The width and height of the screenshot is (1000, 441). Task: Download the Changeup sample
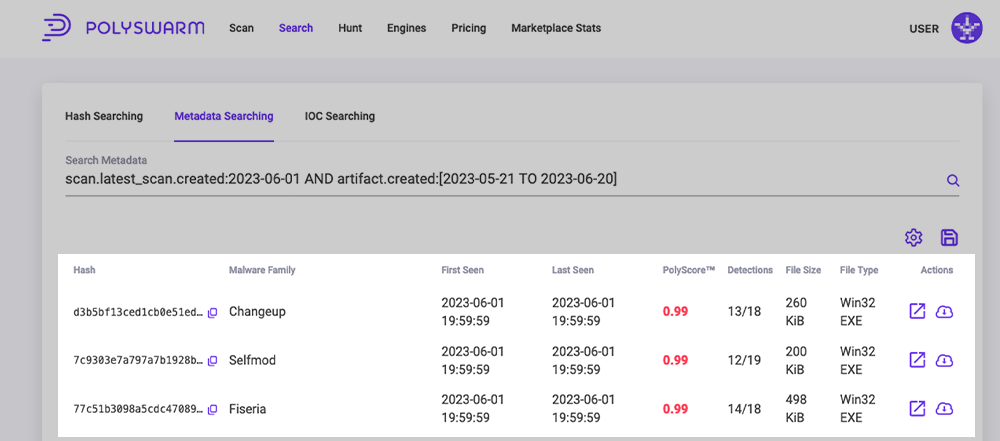[944, 311]
